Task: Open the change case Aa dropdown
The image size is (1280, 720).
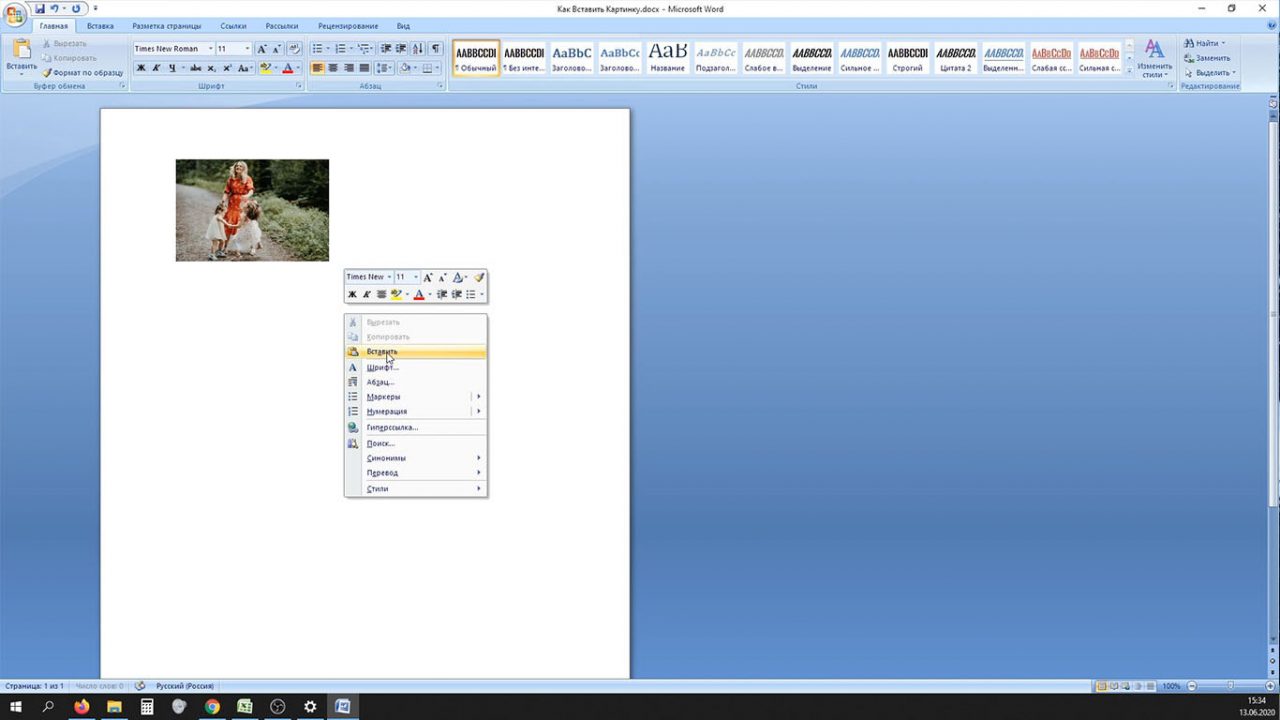Action: 245,68
